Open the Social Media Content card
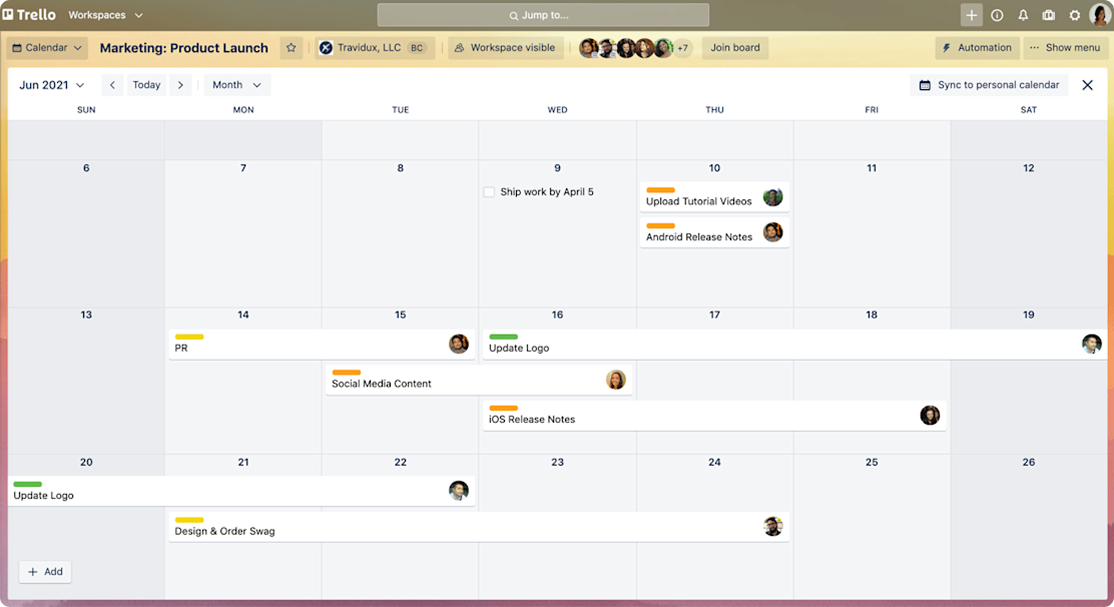Image resolution: width=1114 pixels, height=607 pixels. [x=479, y=380]
